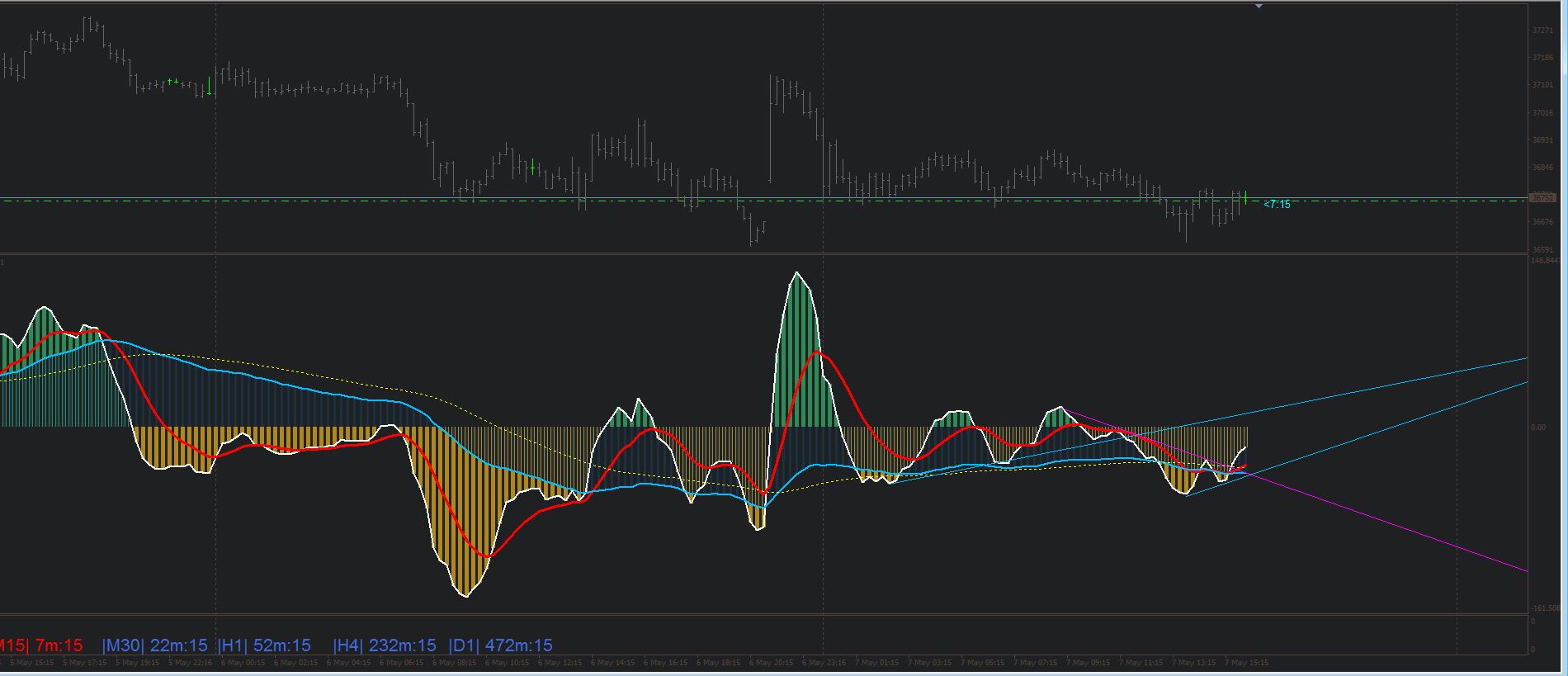This screenshot has height=676, width=1568.
Task: Click time axis label 6 May 08:15
Action: 454,663
